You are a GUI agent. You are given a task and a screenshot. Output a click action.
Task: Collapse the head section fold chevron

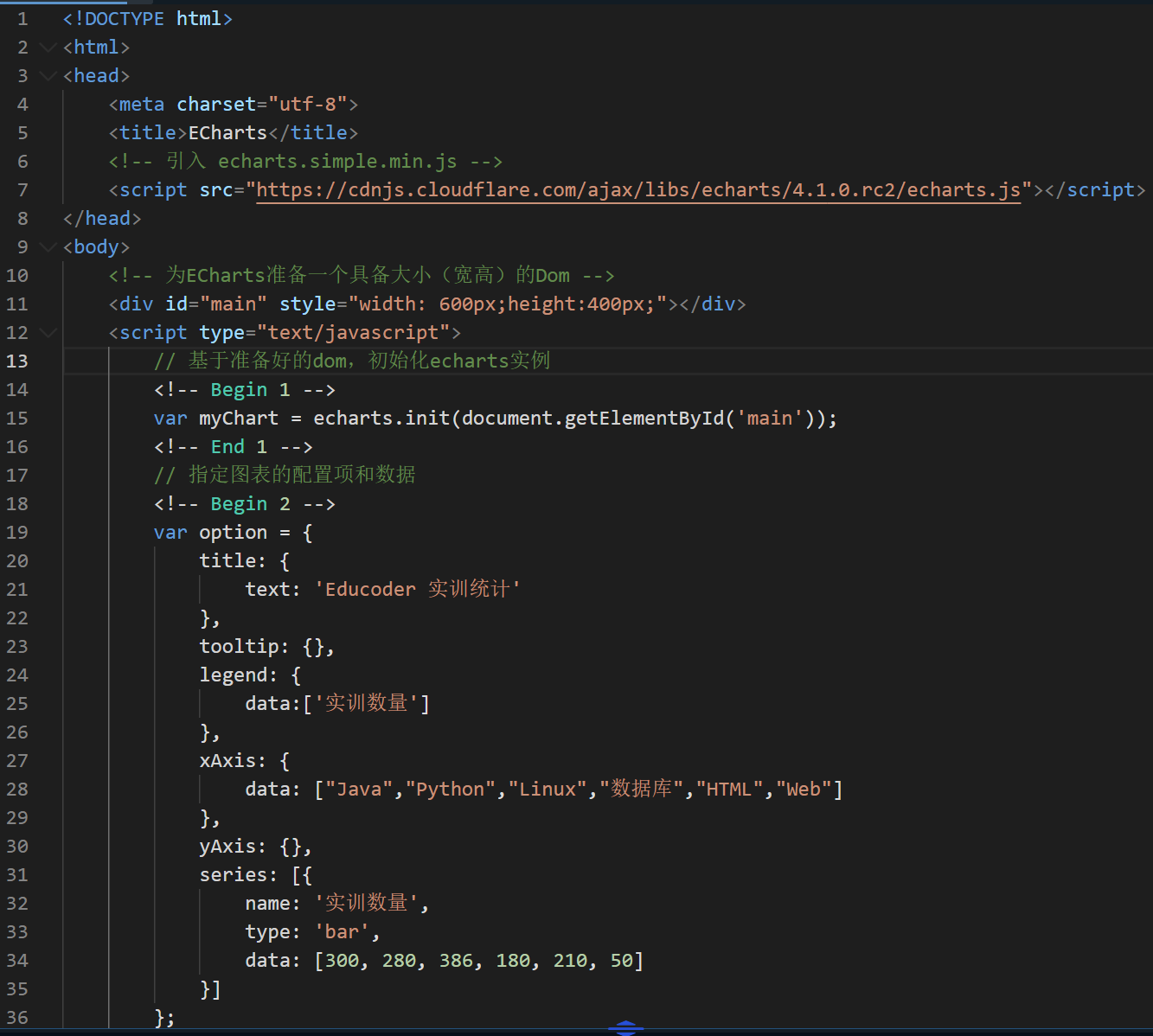pyautogui.click(x=48, y=76)
